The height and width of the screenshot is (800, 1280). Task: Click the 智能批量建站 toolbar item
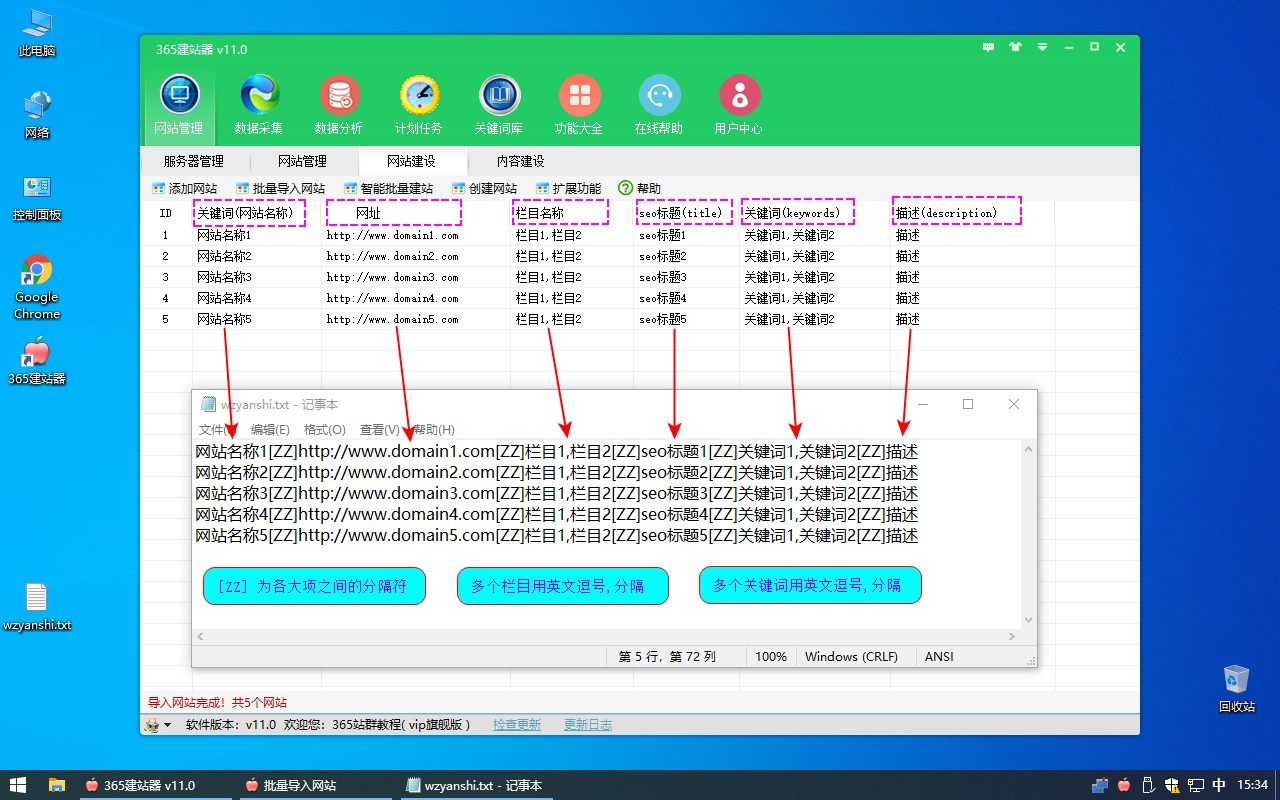point(389,188)
